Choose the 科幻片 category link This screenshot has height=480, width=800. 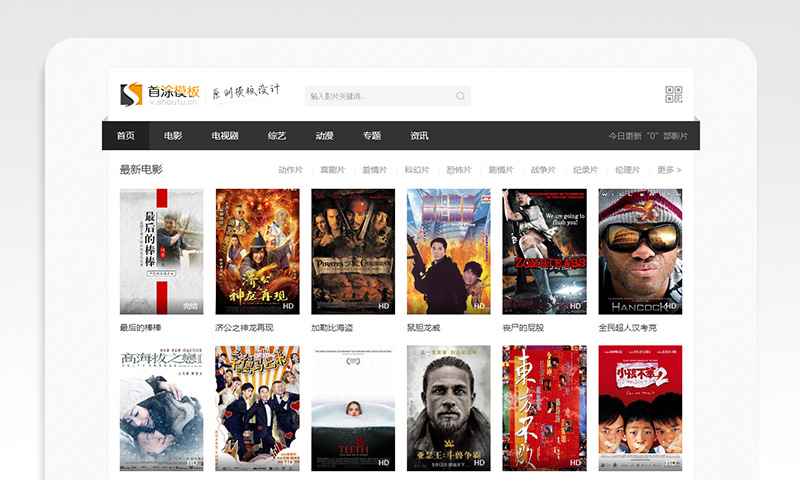(x=416, y=170)
